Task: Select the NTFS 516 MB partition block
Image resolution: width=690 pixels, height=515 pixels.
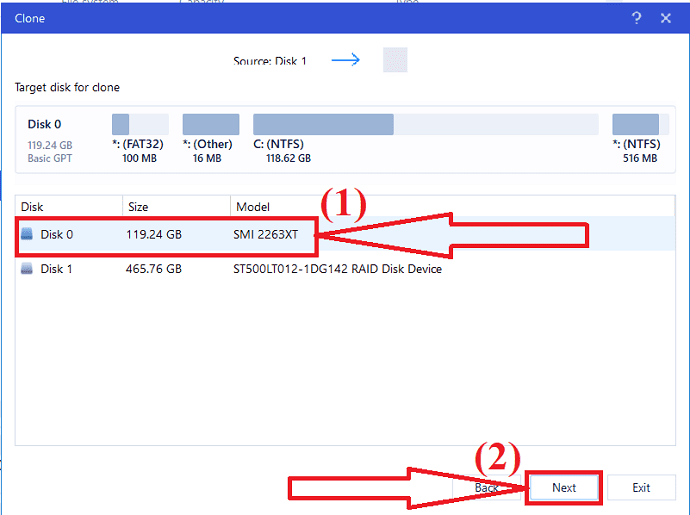Action: tap(635, 125)
